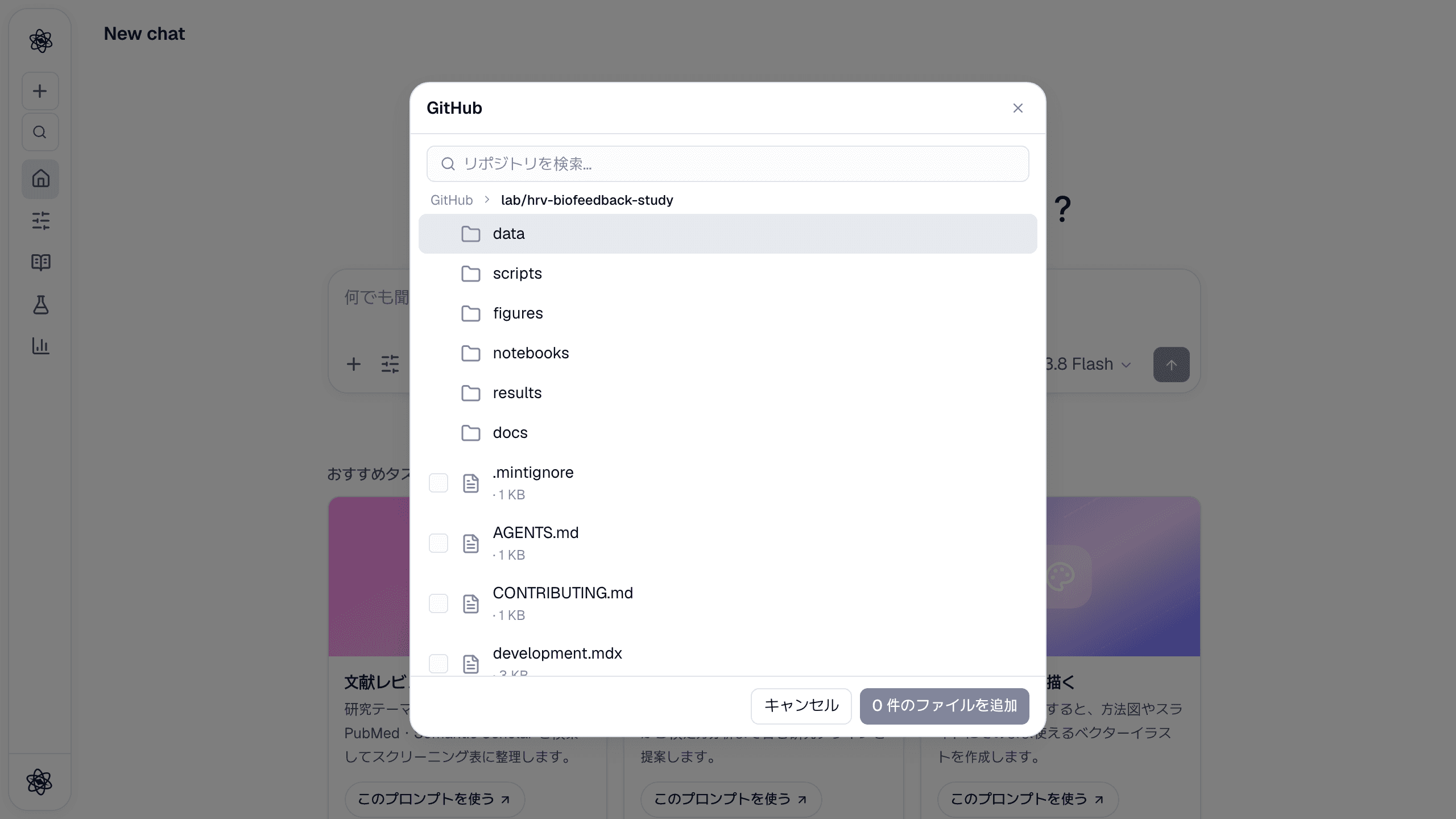Click the 0 件のファイルを追加 button

tap(944, 706)
